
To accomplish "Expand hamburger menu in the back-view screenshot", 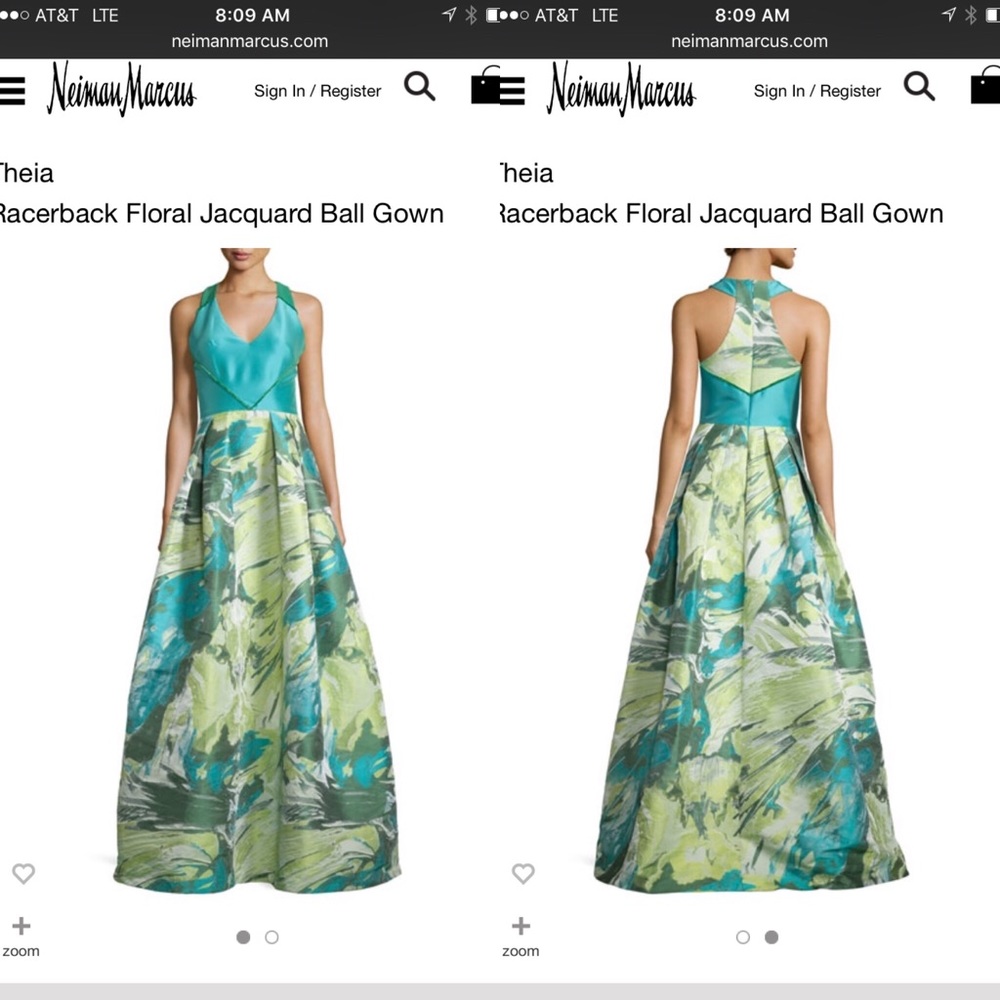I will 512,90.
